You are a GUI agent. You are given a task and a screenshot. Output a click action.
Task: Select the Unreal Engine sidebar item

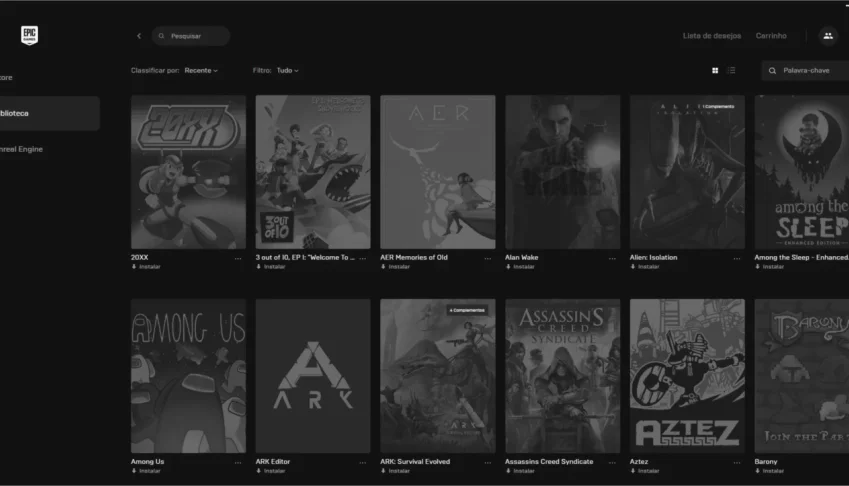(x=21, y=149)
